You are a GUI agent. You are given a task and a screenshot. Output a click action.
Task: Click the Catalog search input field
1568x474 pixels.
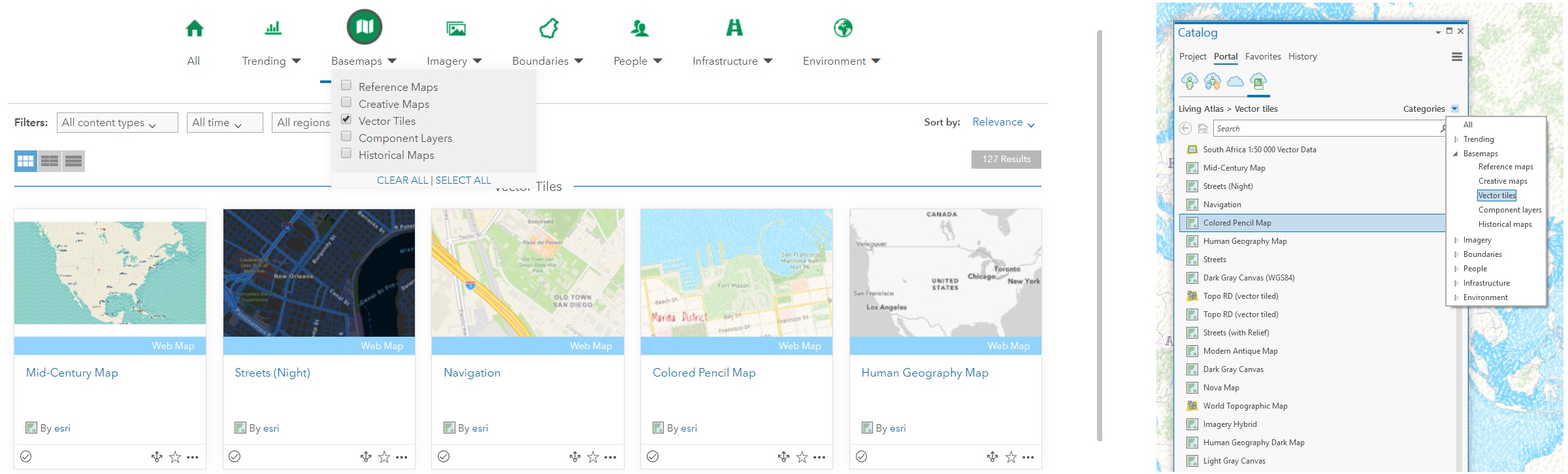(x=1329, y=129)
